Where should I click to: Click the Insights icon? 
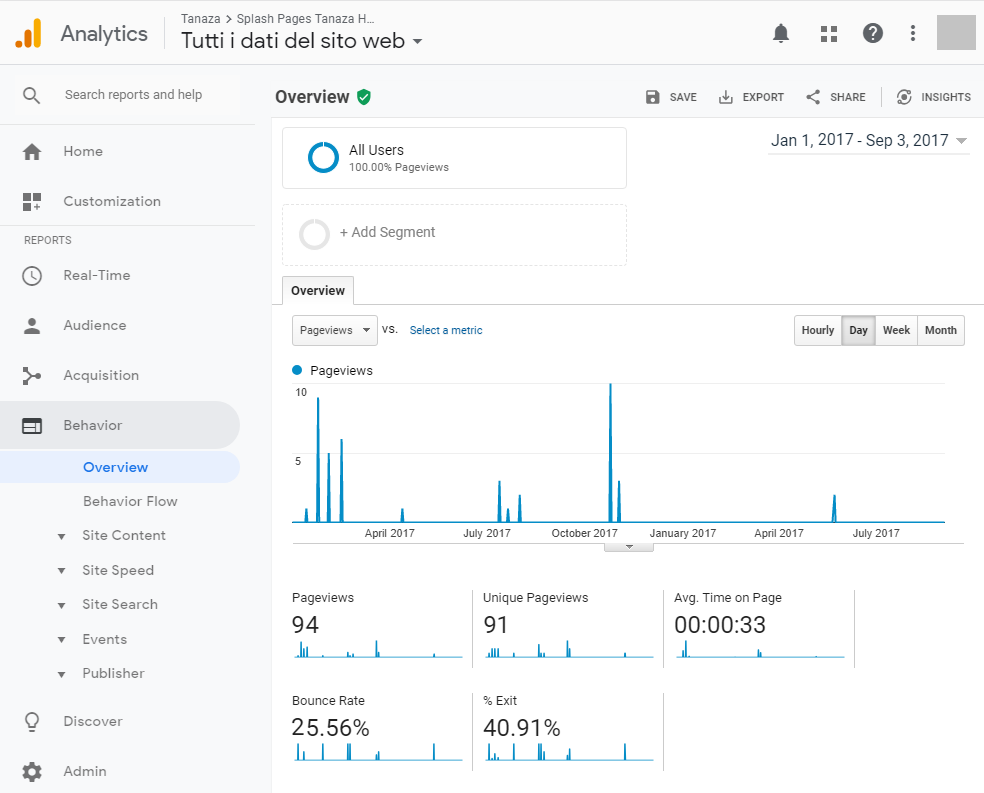pos(904,97)
